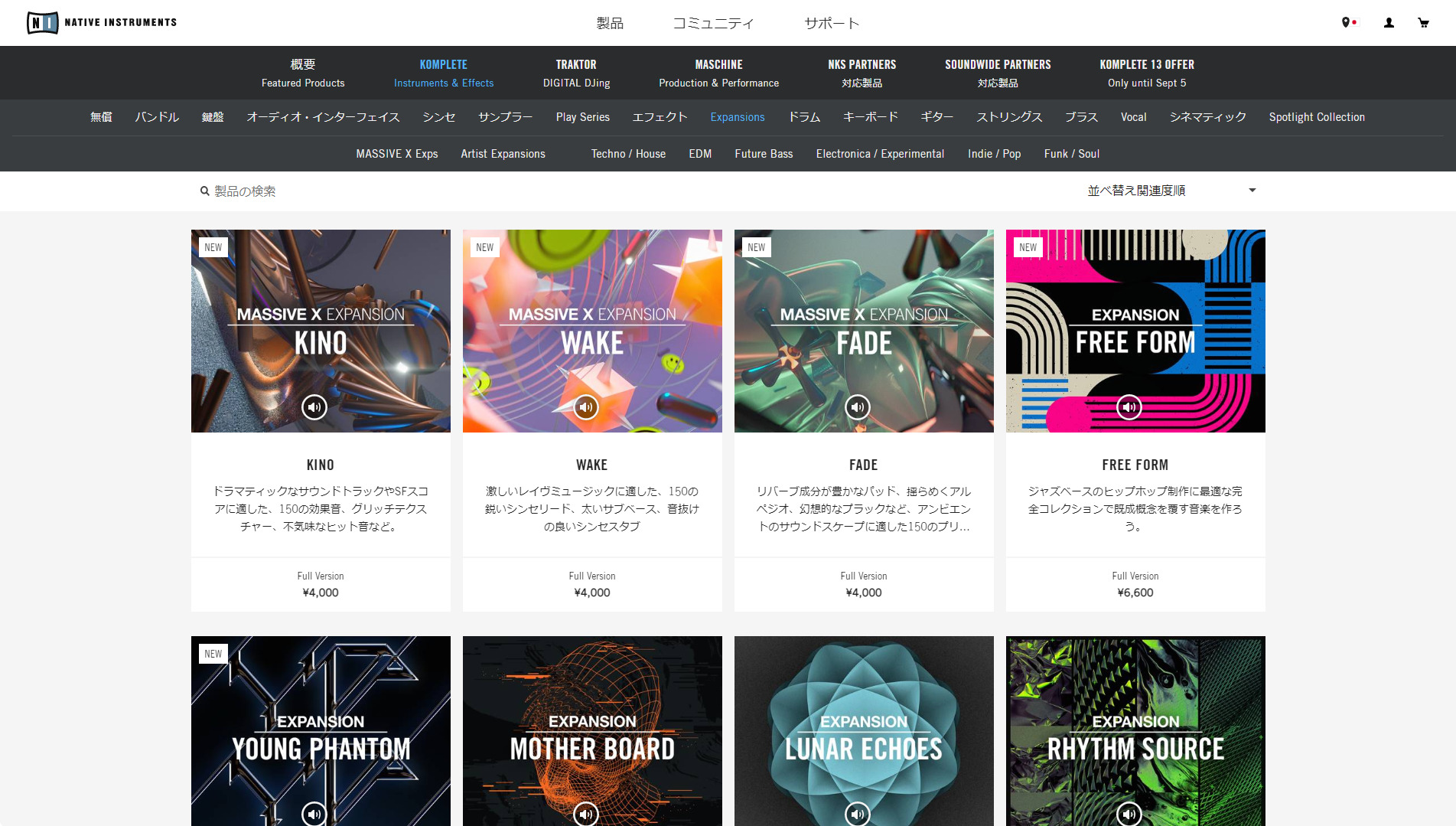Open the user account icon

(1389, 23)
